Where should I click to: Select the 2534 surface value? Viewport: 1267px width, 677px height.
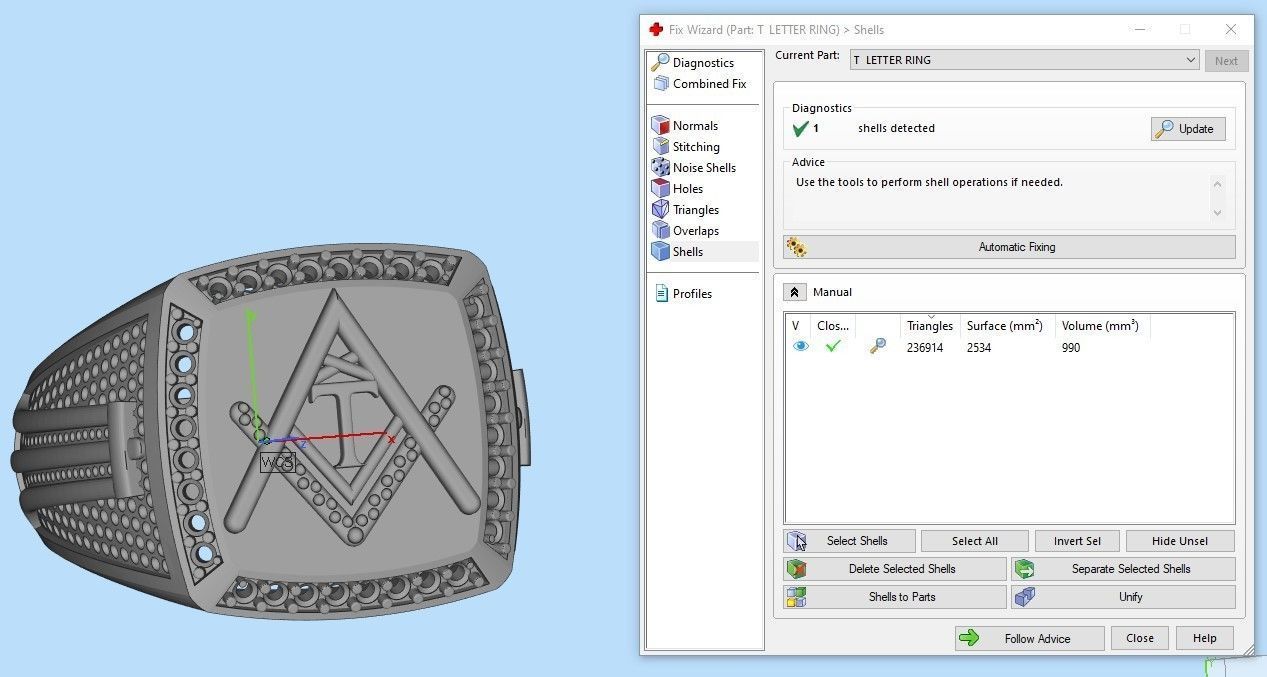[979, 348]
